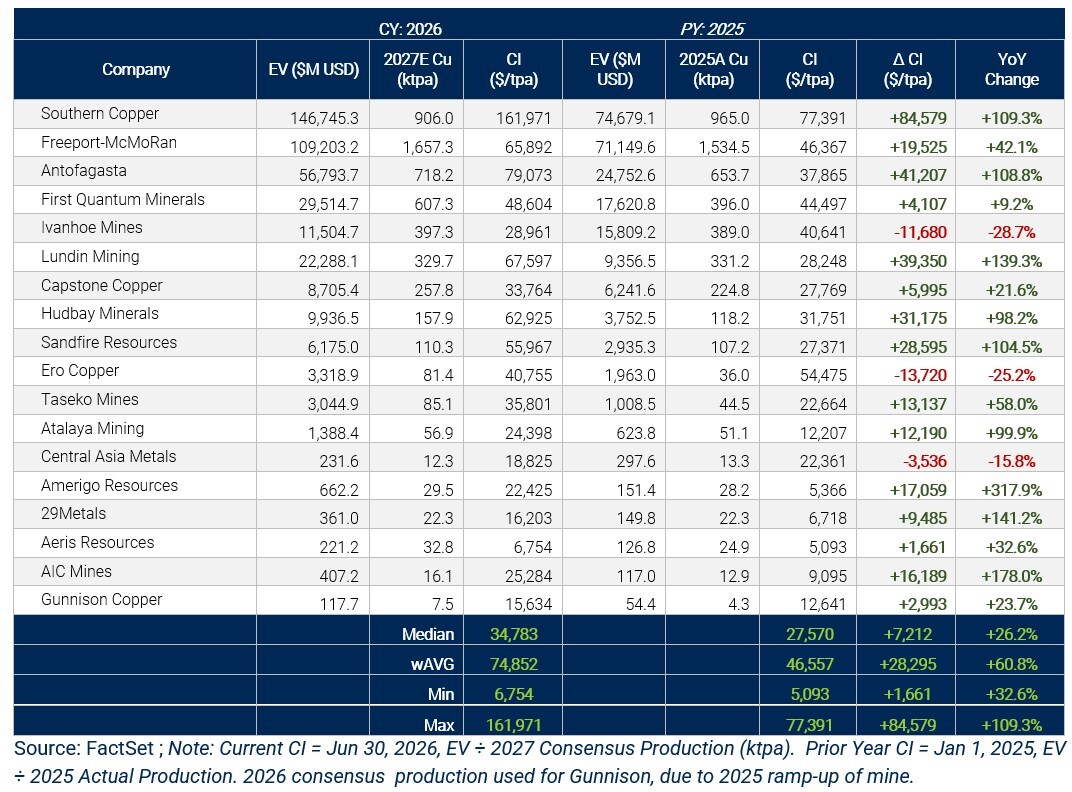Viewport: 1072px width, 792px height.
Task: Click Sandfire Resources company name
Action: [109, 342]
